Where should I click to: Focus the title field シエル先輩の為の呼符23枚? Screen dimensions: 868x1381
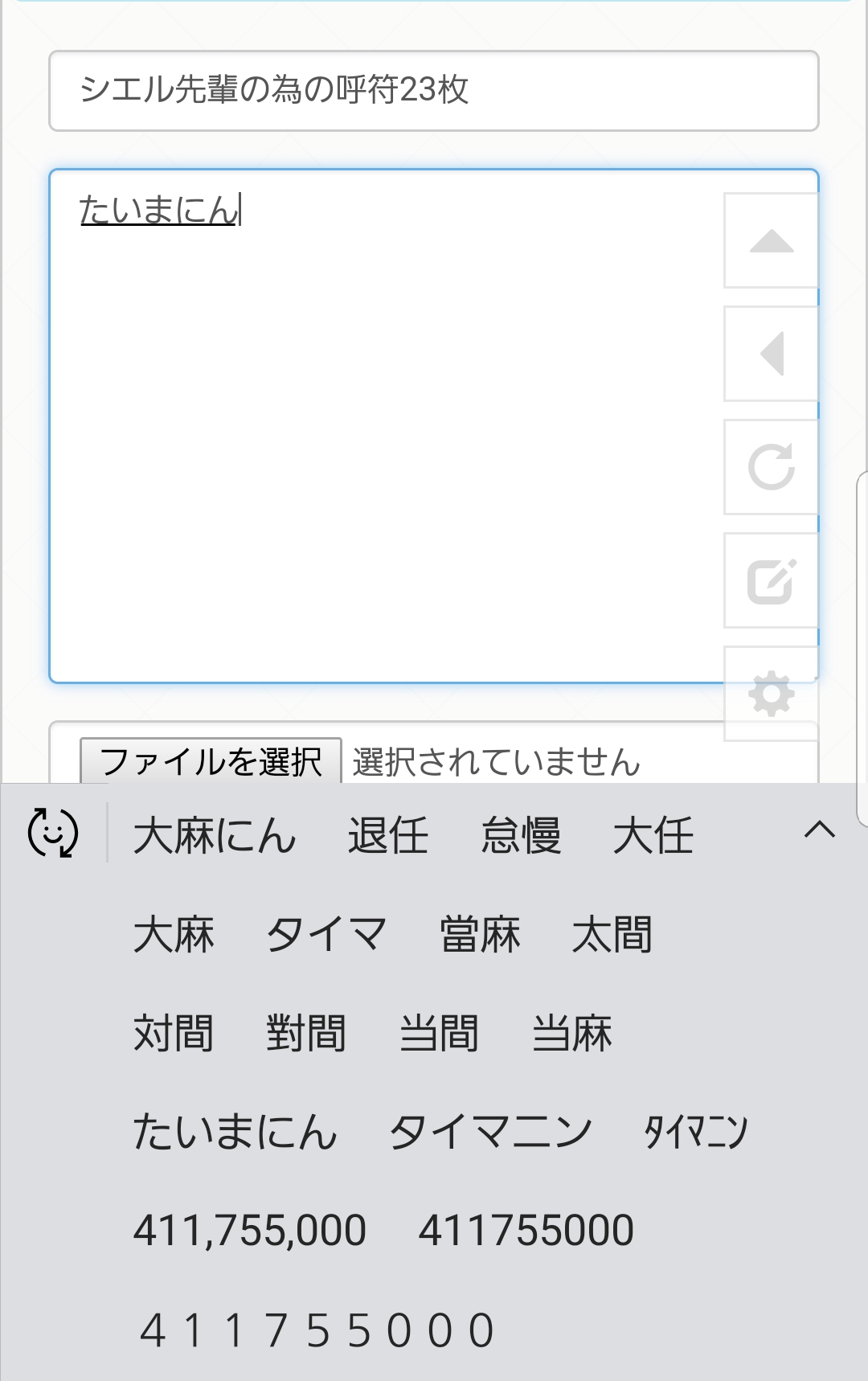tap(434, 91)
